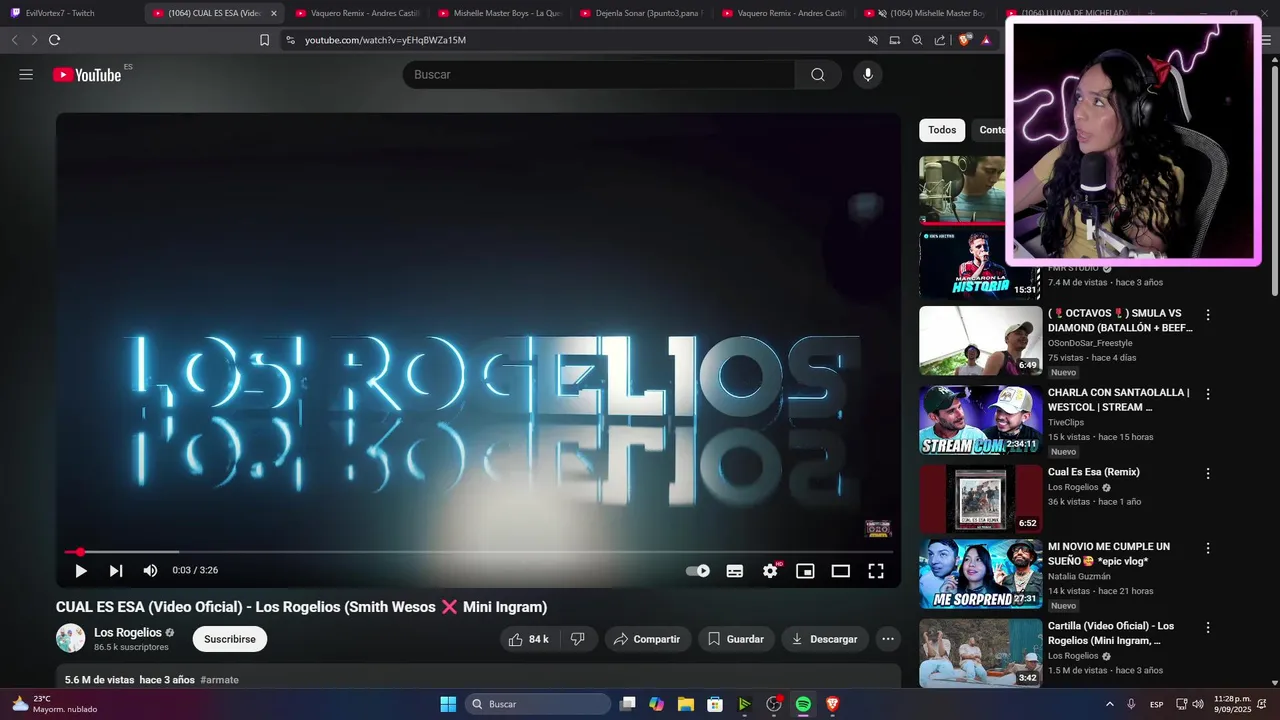The image size is (1280, 720).
Task: Open the player settings gear
Action: coord(770,571)
